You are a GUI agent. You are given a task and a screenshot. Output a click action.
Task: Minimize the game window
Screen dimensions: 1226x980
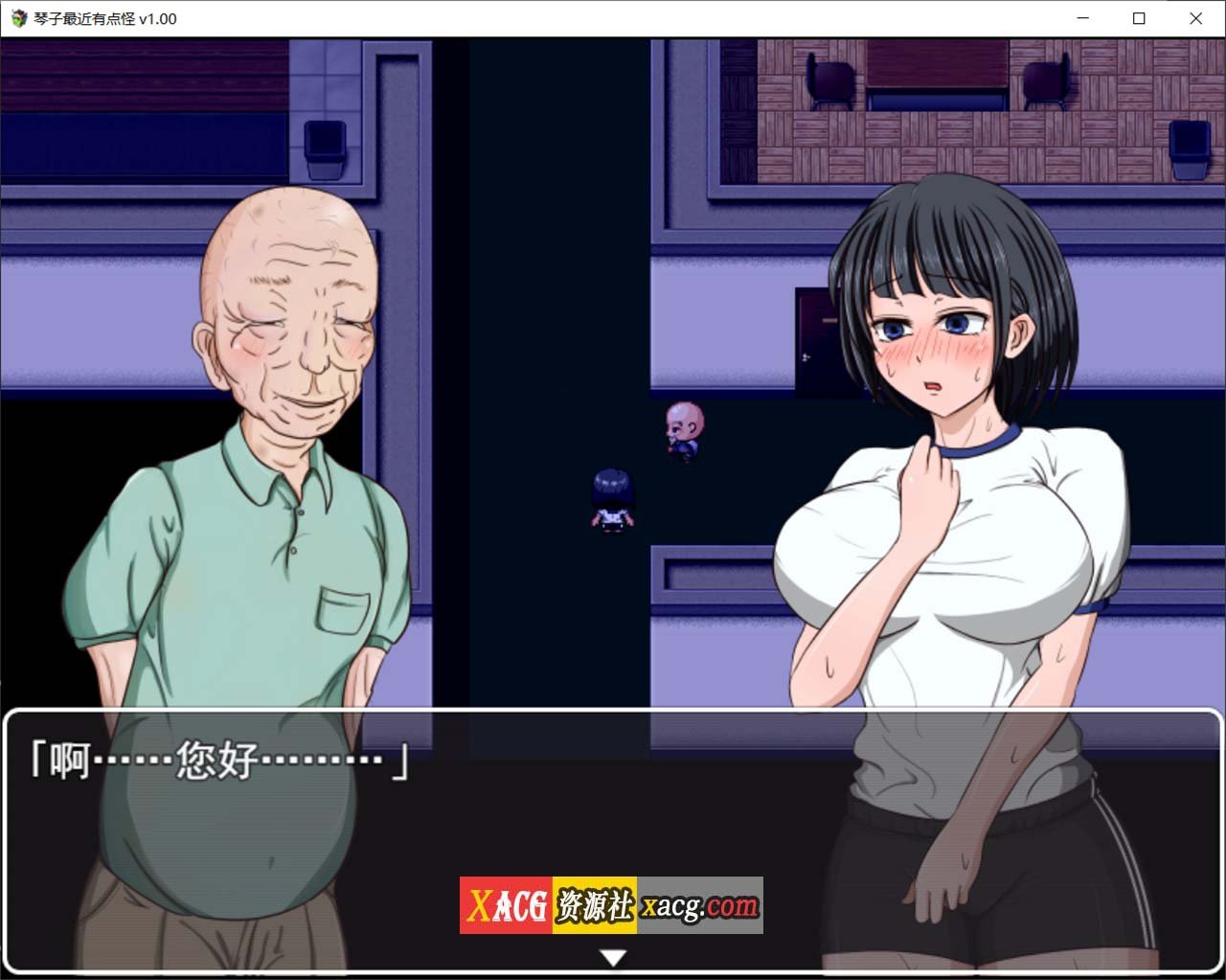click(x=1083, y=18)
